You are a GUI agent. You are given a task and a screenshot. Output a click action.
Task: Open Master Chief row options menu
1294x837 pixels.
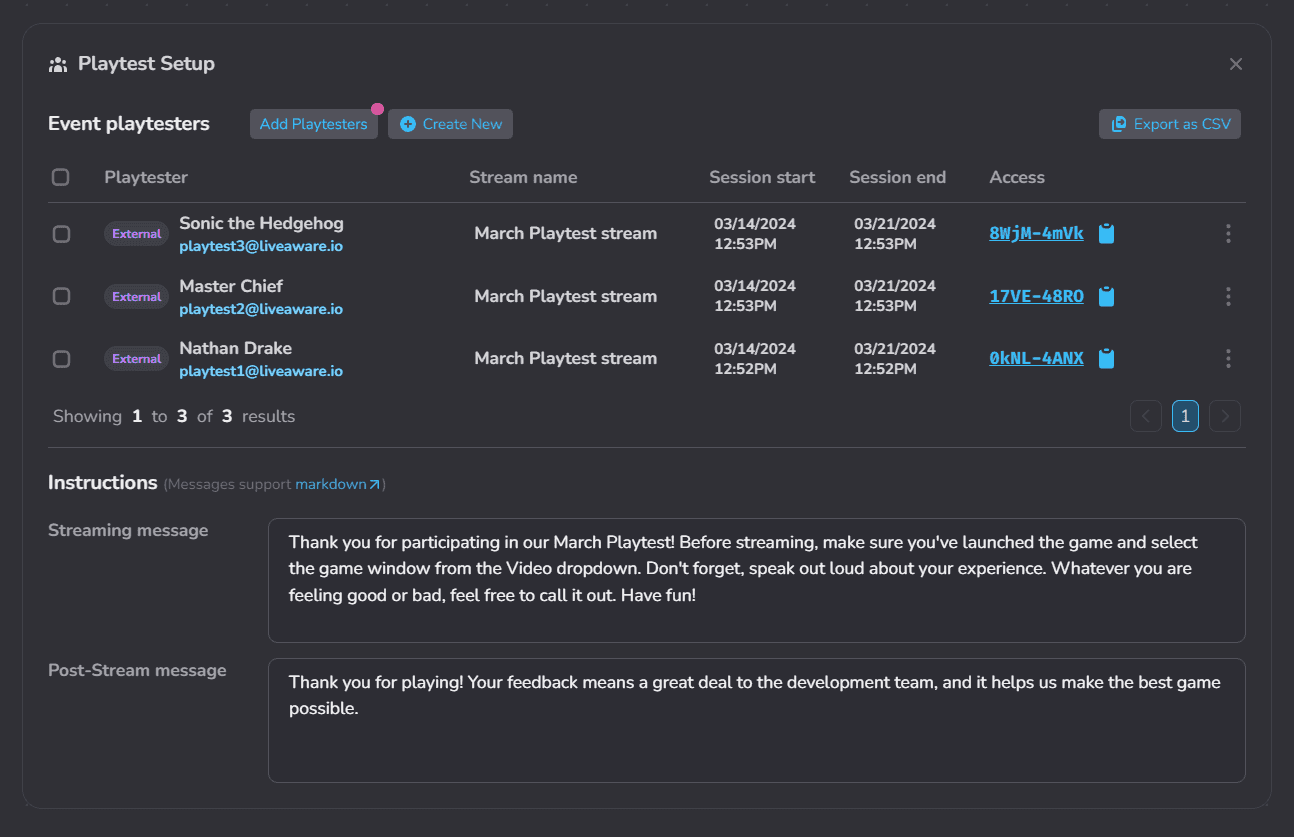tap(1228, 297)
